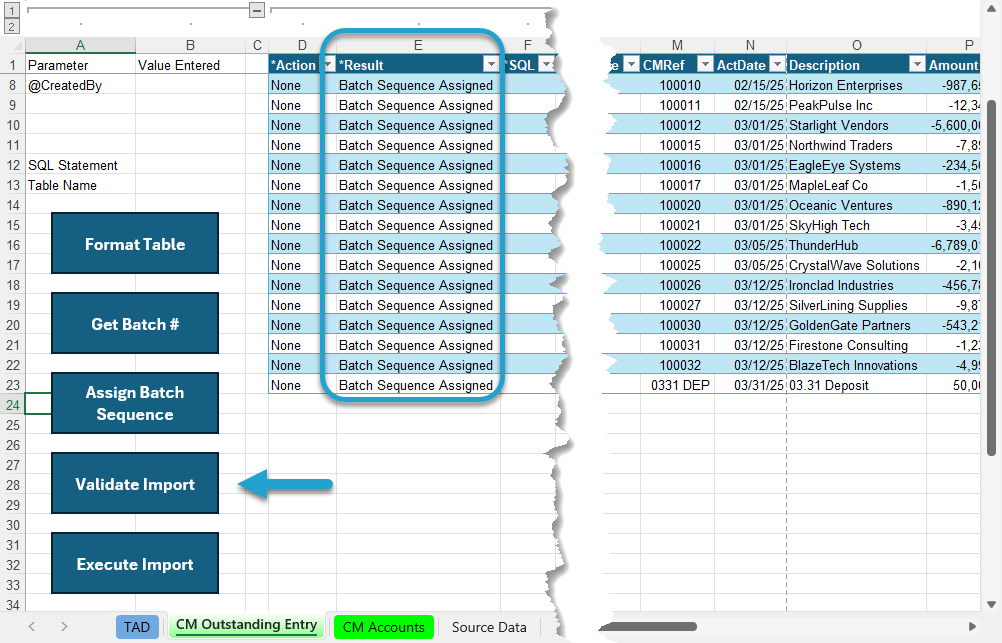1002x643 pixels.
Task: Click the vertical scrollbar thumb
Action: [991, 277]
